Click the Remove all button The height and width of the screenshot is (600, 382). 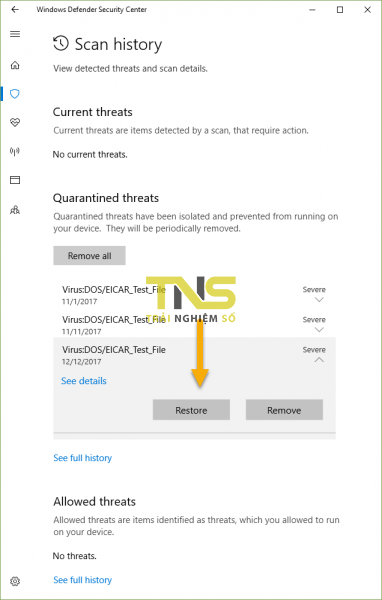tap(89, 256)
